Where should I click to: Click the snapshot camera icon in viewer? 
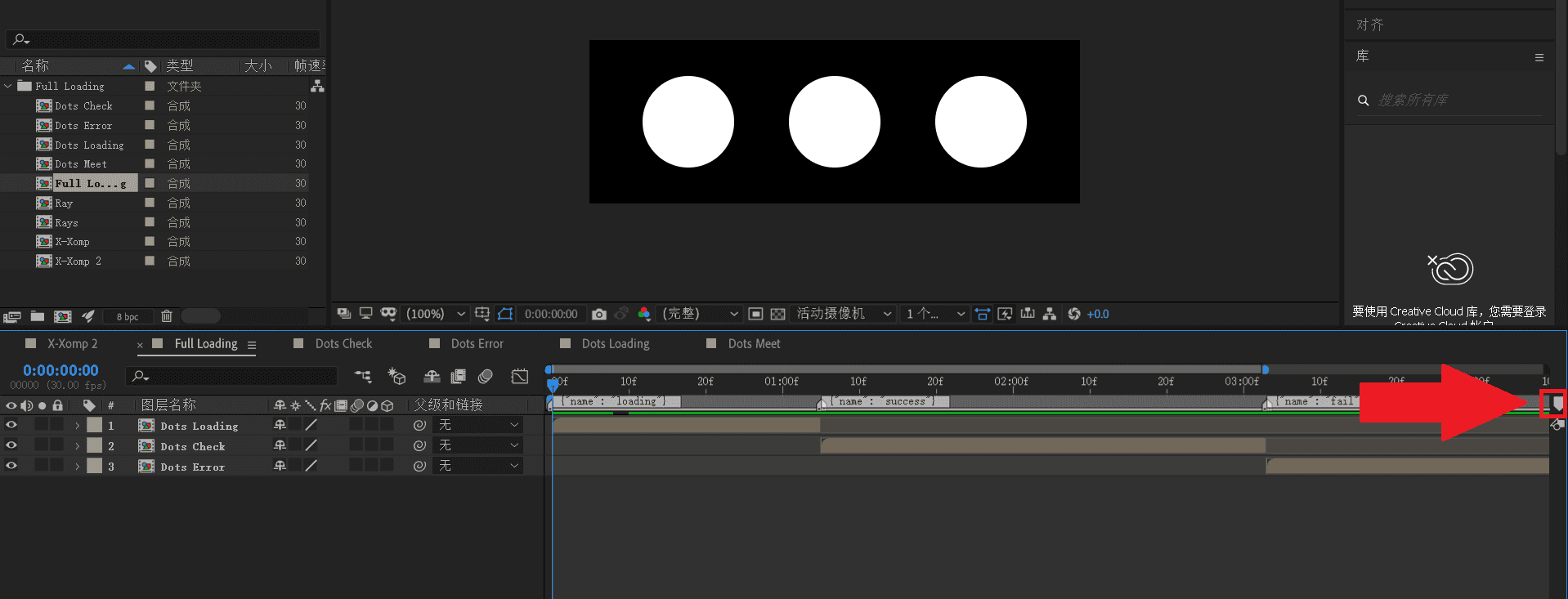pyautogui.click(x=599, y=315)
